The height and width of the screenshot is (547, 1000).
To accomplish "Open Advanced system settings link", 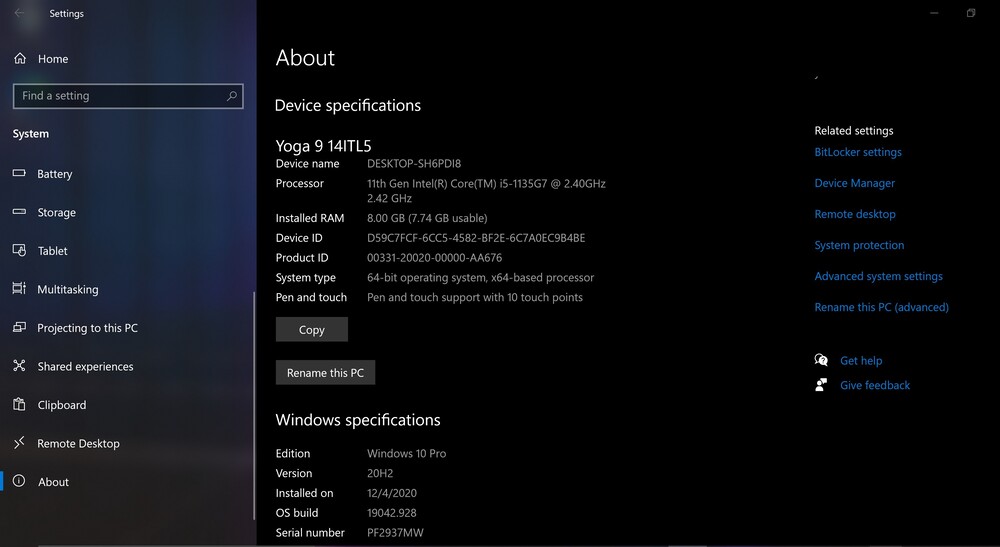I will [x=878, y=276].
